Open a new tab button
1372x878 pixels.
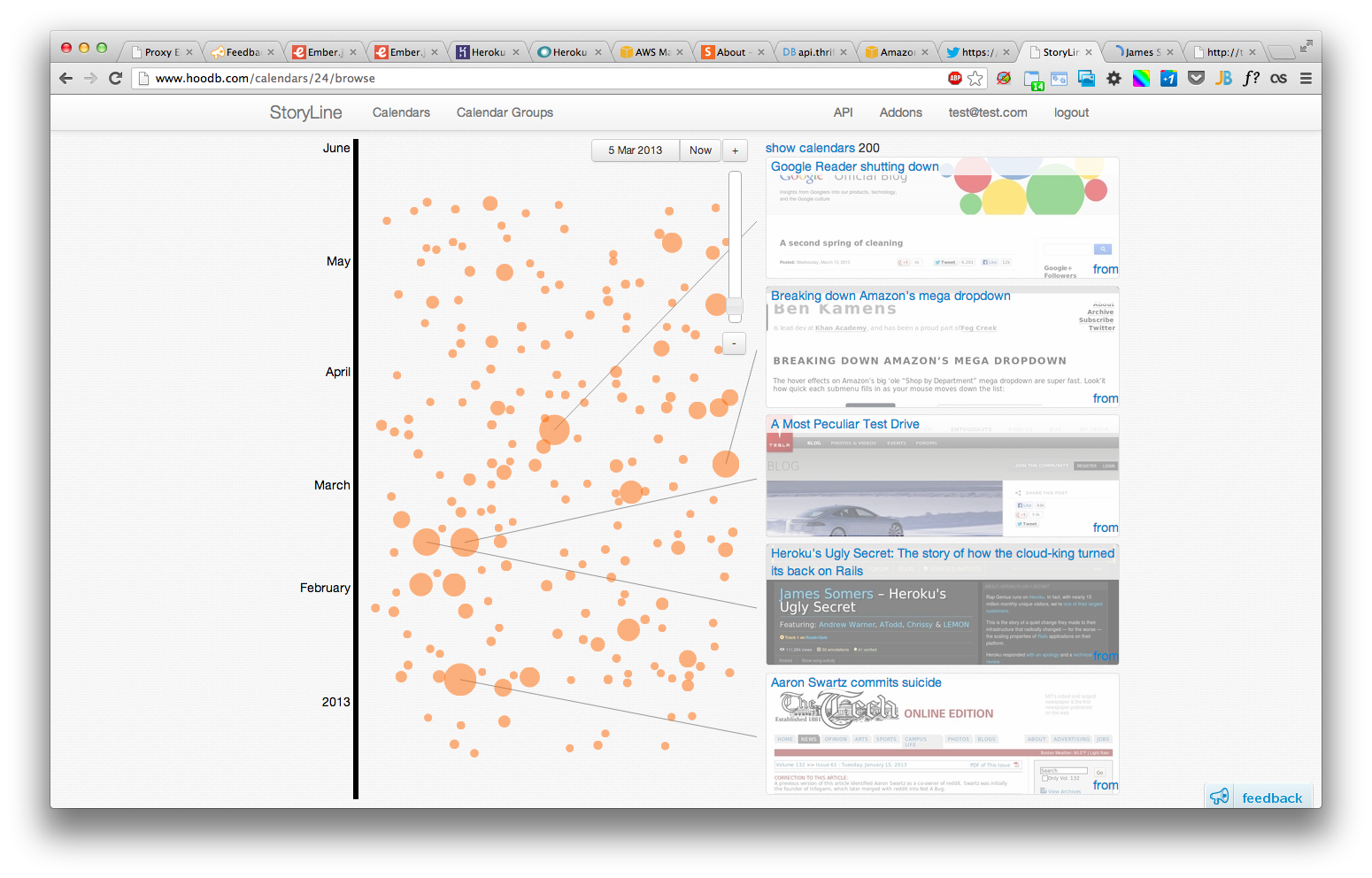click(x=1281, y=52)
